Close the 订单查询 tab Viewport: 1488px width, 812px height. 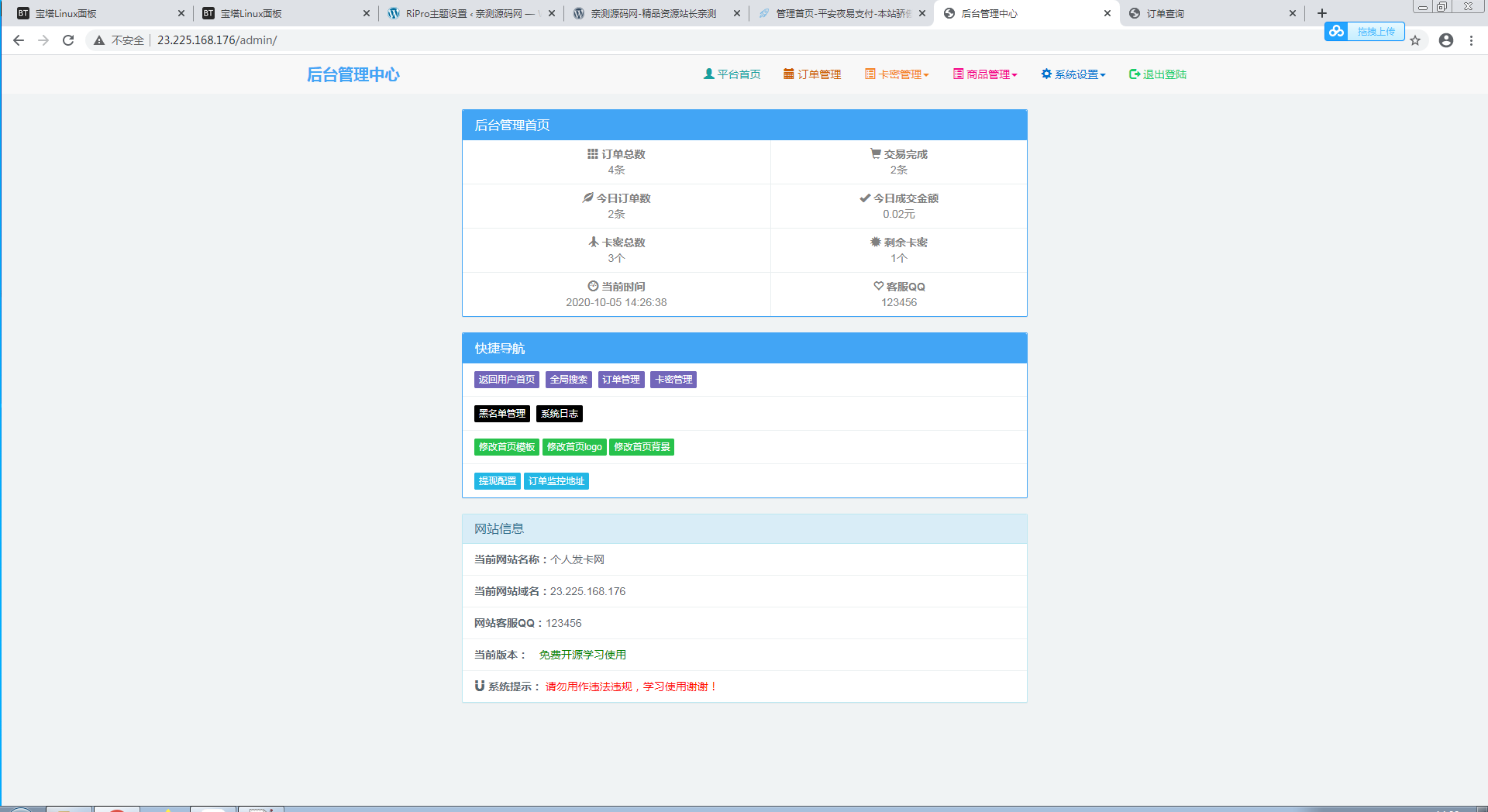click(x=1293, y=13)
